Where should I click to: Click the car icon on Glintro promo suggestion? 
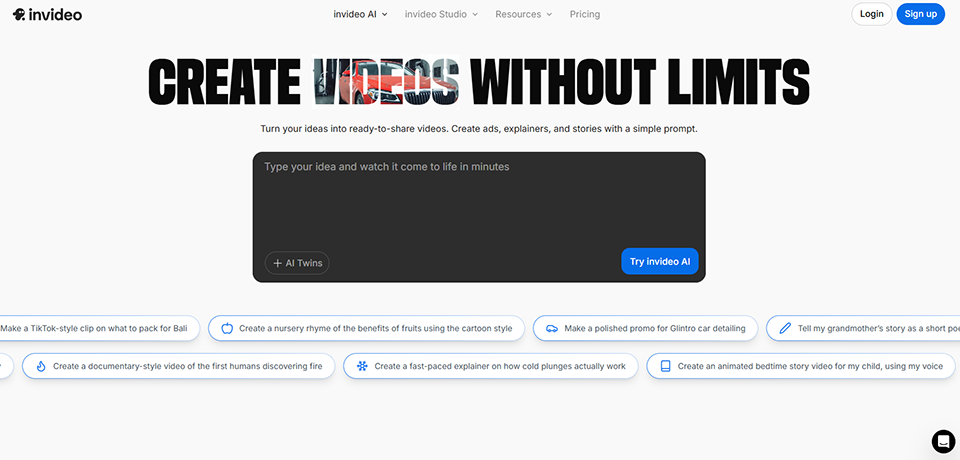tap(552, 328)
